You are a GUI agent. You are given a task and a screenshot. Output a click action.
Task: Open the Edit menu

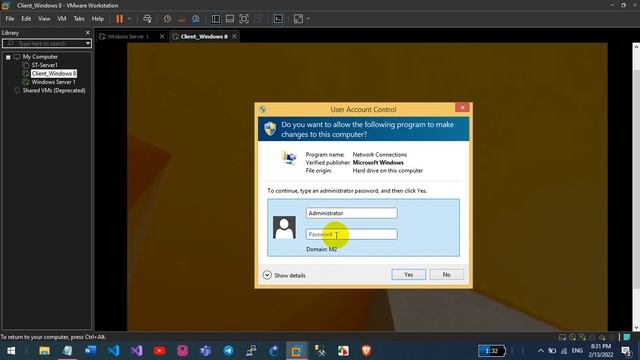(26, 19)
